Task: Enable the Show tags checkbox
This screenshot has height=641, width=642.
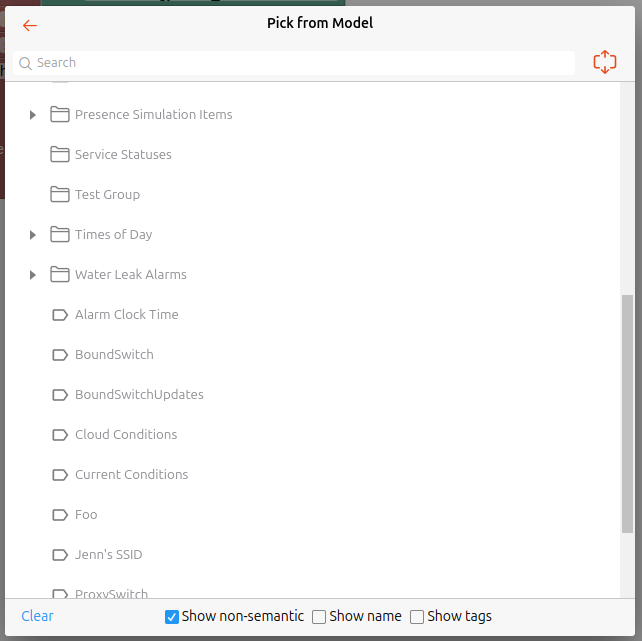Action: 417,617
